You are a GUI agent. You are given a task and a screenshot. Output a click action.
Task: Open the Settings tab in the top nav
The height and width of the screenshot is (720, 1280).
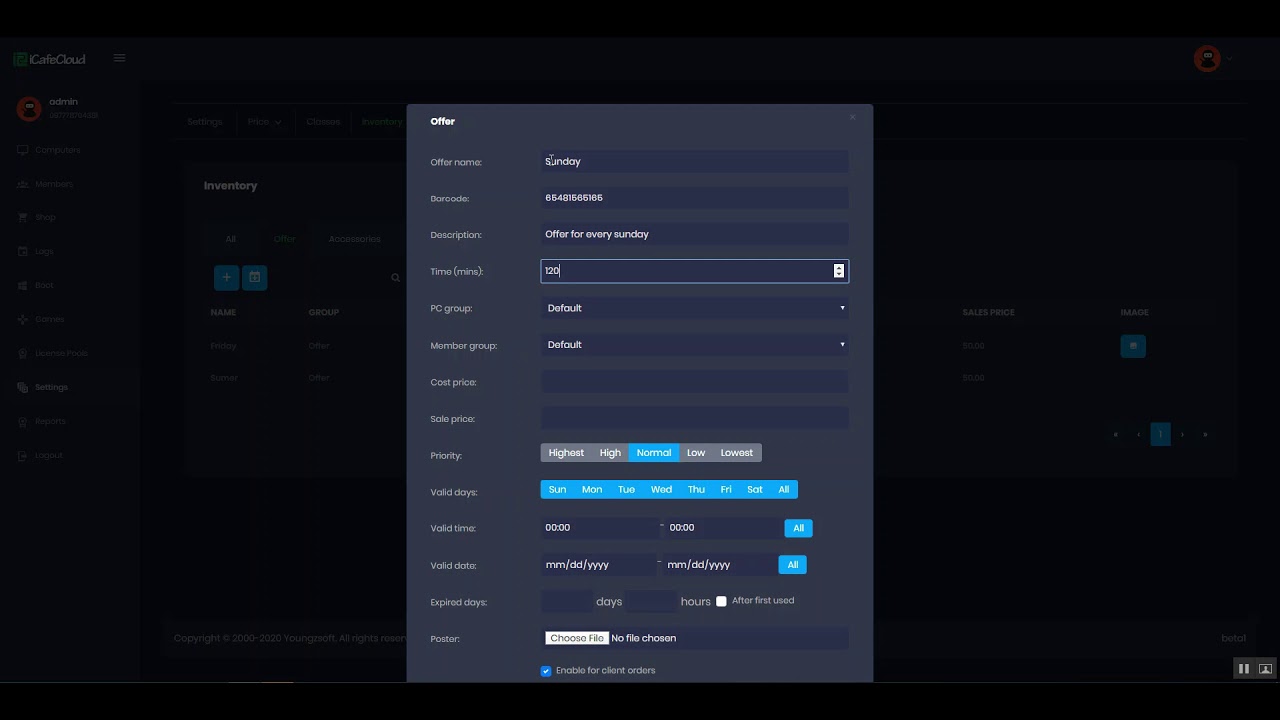tap(205, 122)
